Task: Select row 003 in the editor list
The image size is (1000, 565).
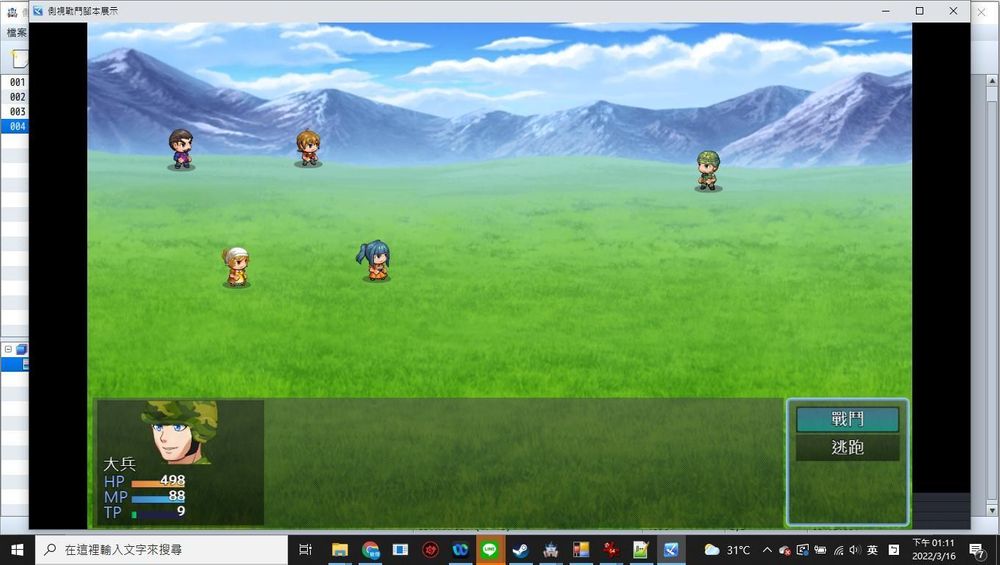Action: [x=15, y=112]
